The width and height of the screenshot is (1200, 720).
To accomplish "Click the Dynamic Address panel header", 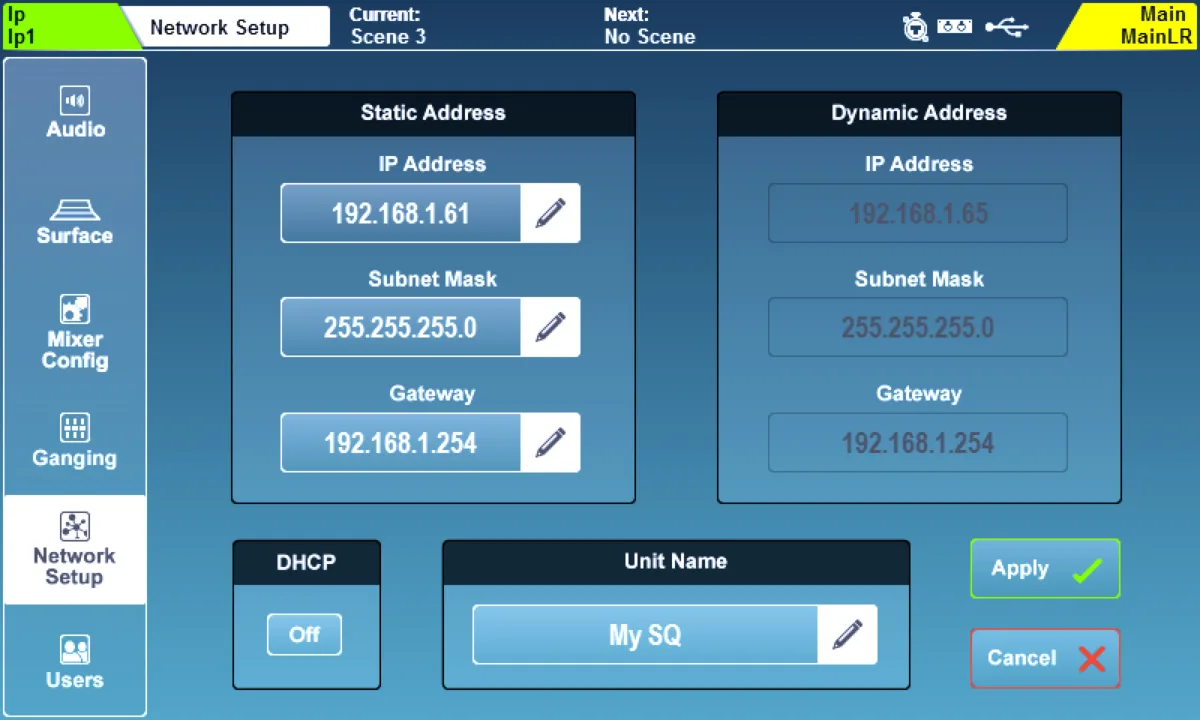I will (x=919, y=114).
